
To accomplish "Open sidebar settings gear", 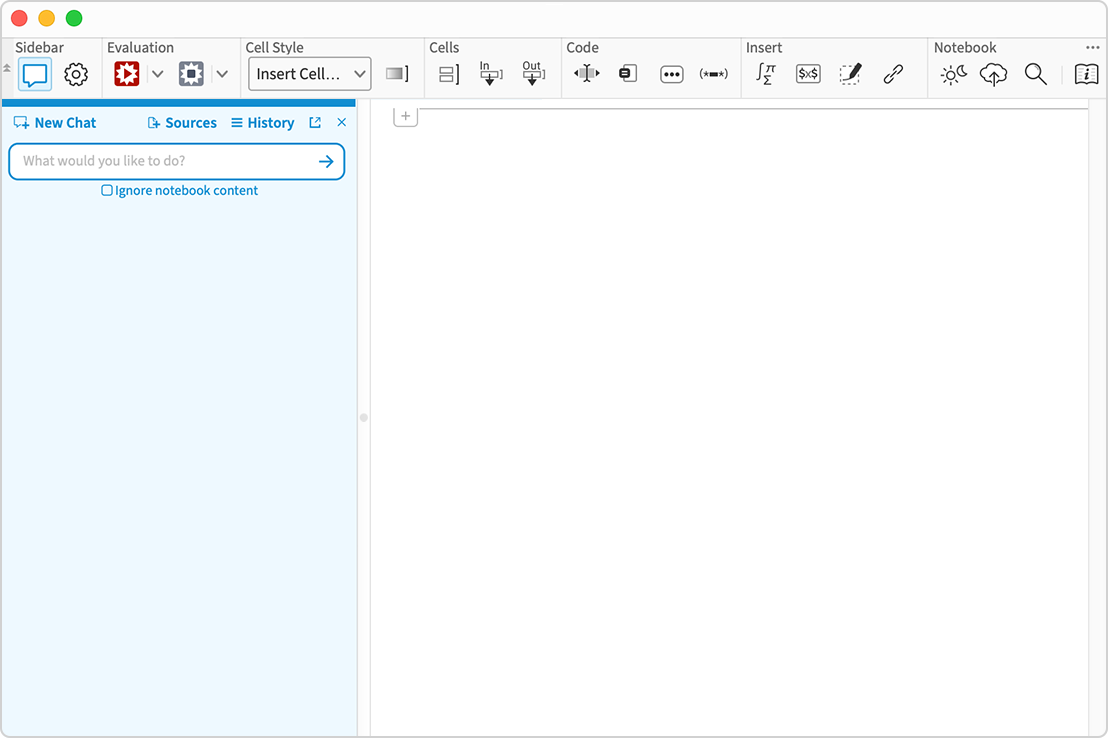I will [76, 74].
